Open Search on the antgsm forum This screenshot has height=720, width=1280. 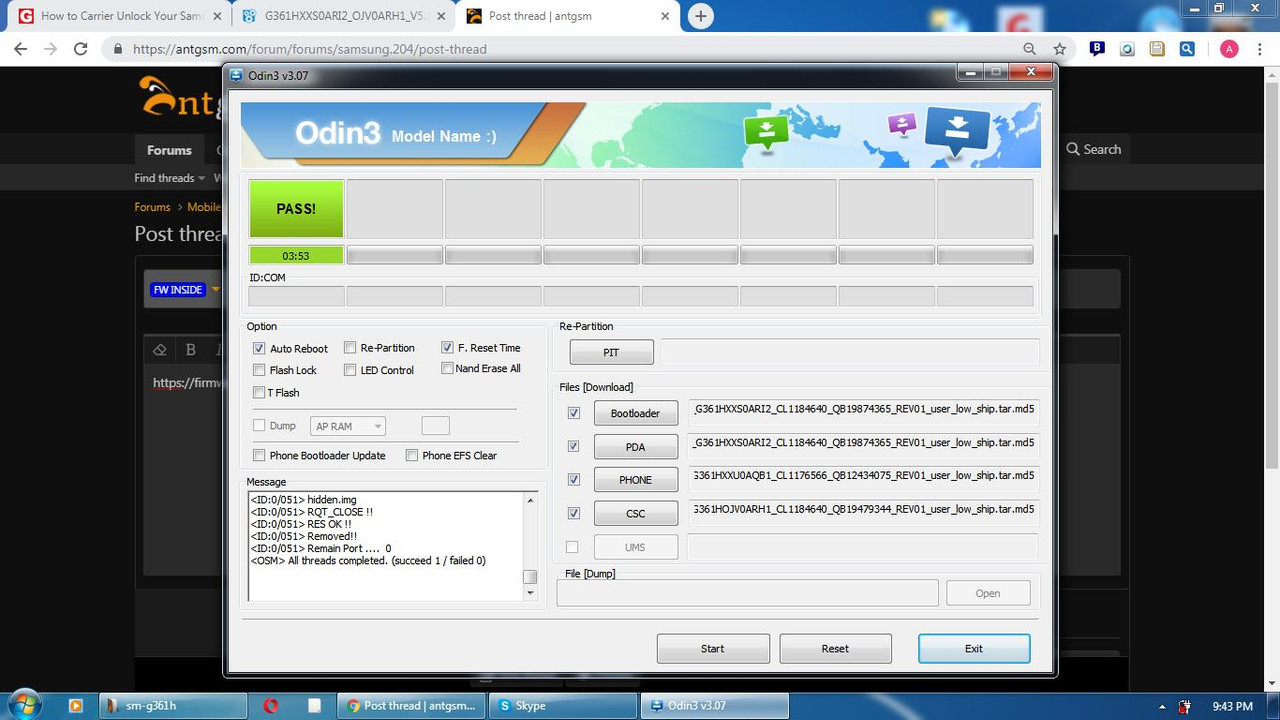1093,149
